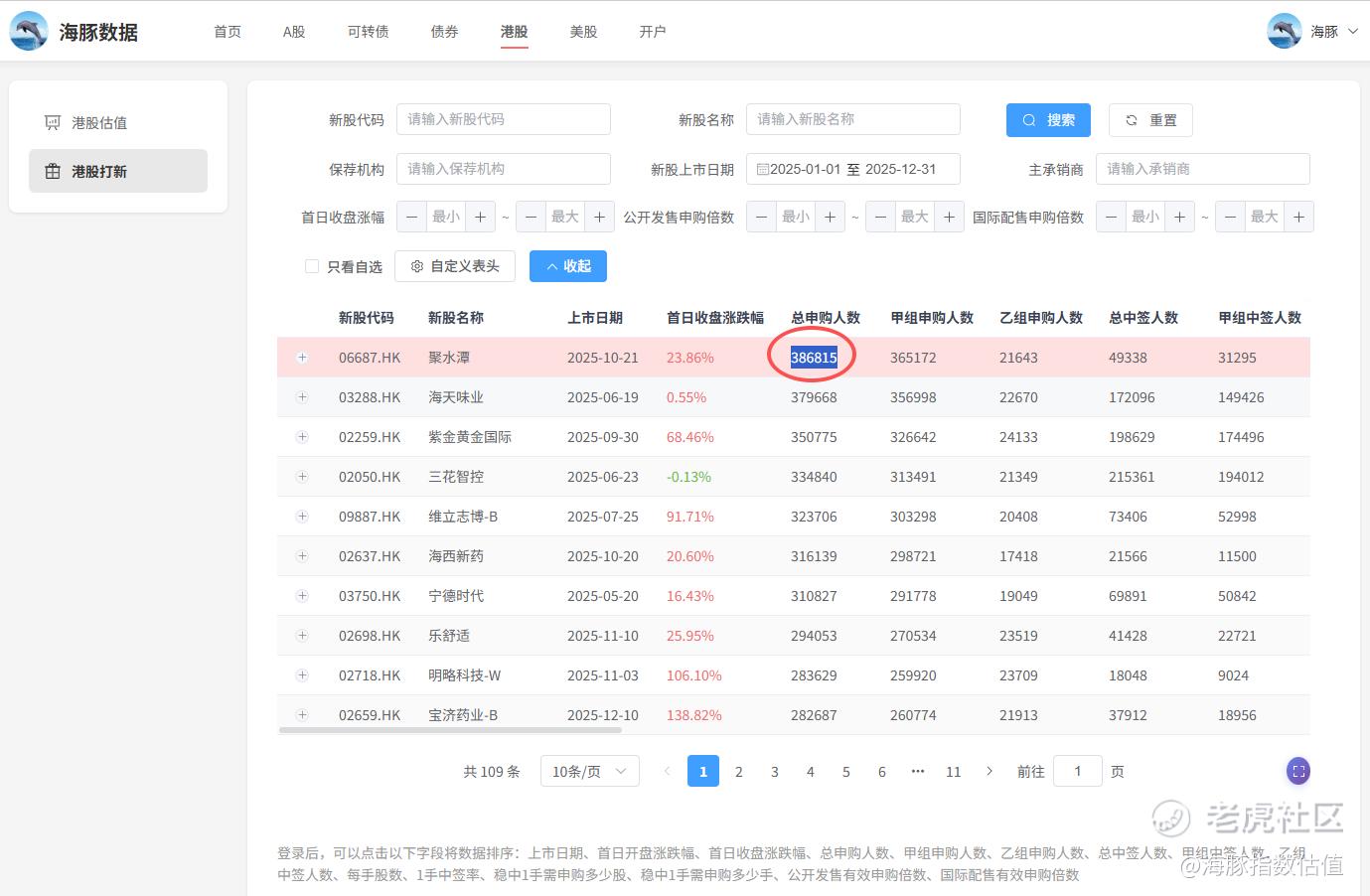The image size is (1370, 896).
Task: Select 港股打新 in the sidebar
Action: pos(118,171)
